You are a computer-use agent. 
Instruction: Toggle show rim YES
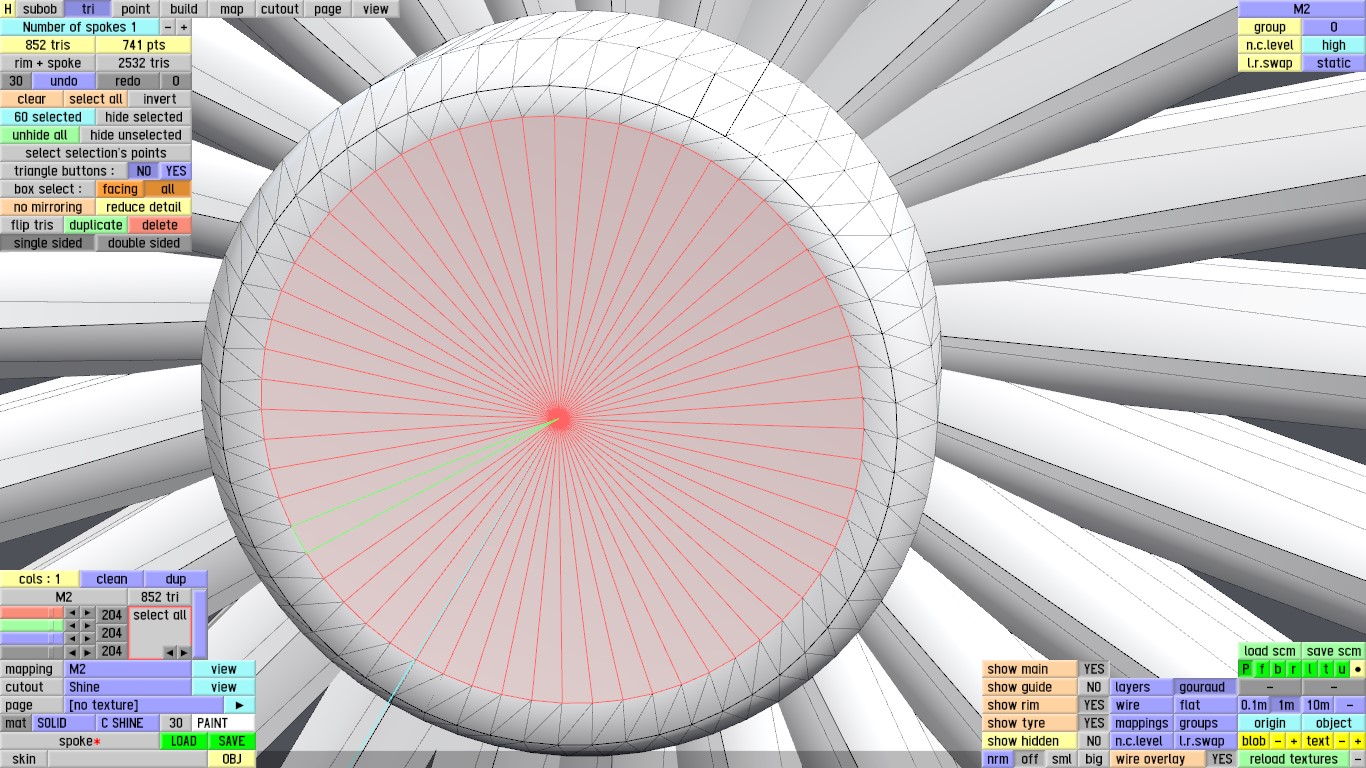coord(1094,705)
